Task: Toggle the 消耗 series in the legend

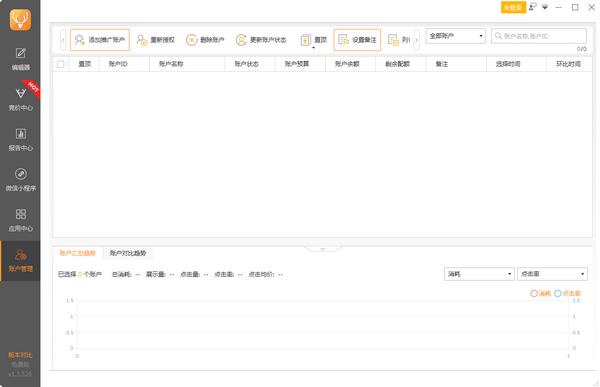Action: [540, 294]
